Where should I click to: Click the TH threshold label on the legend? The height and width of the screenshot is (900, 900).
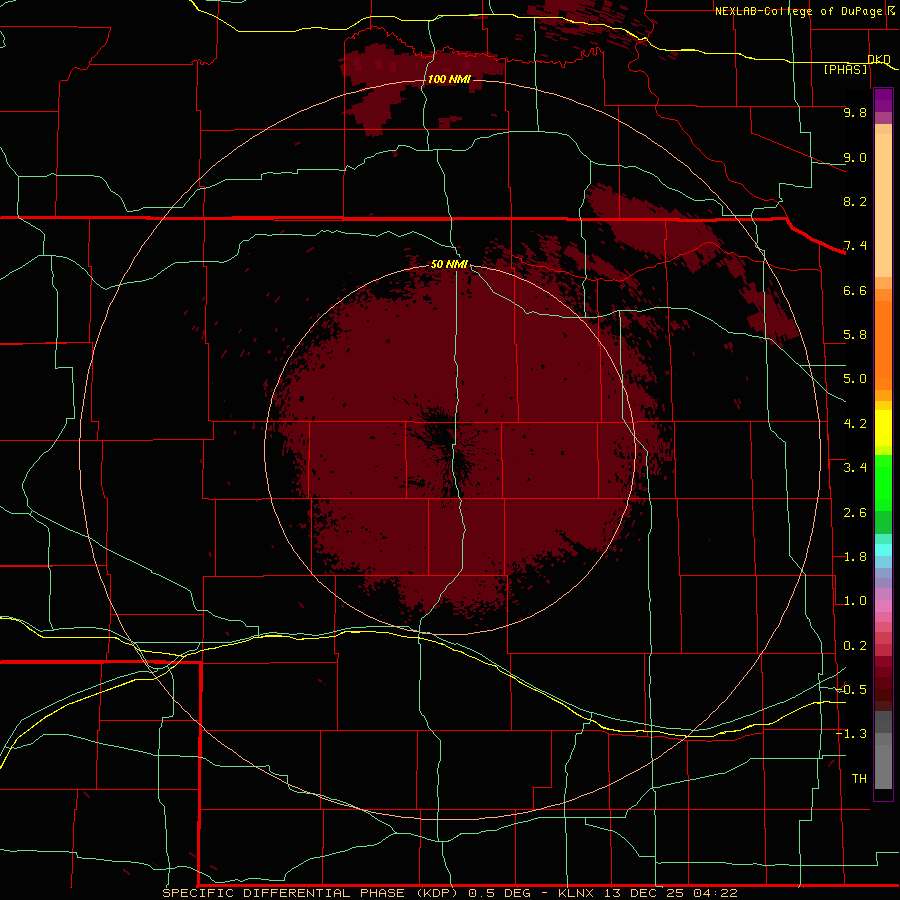pyautogui.click(x=859, y=779)
